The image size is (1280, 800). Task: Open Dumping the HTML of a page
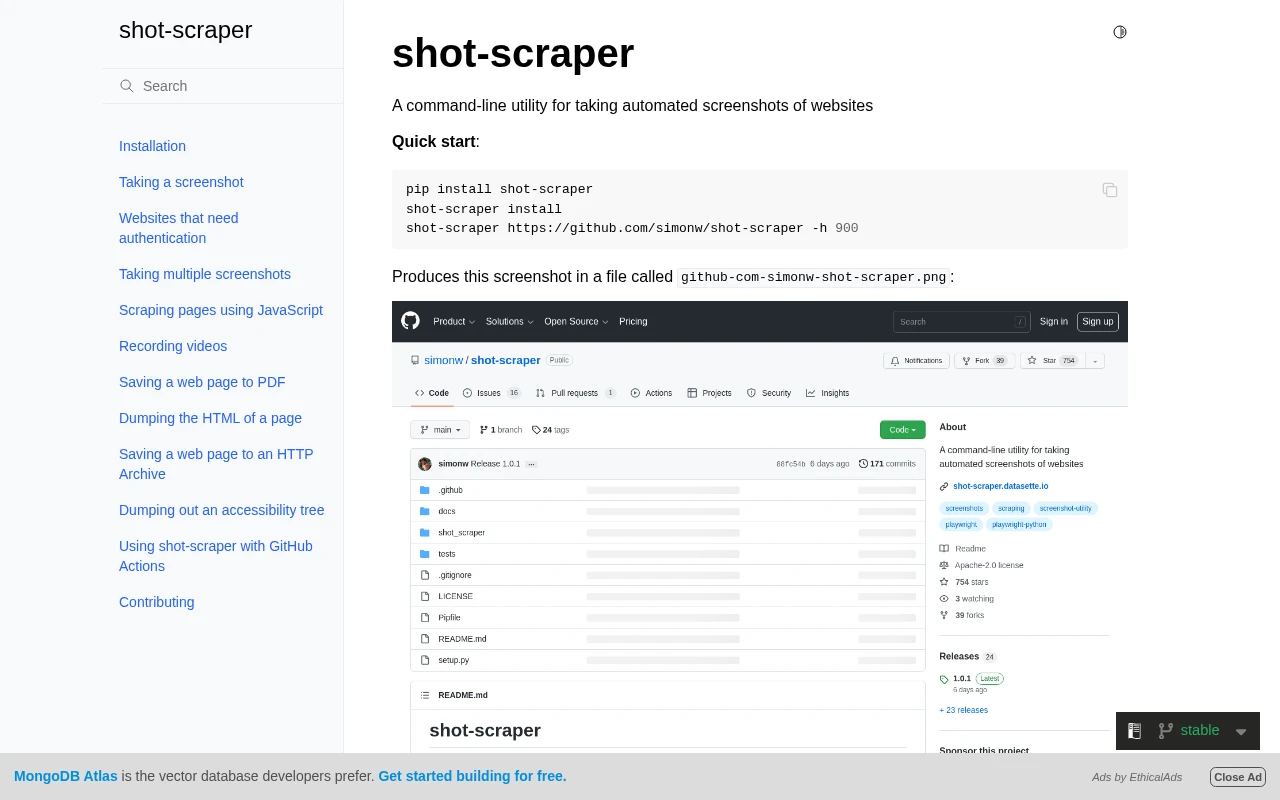[210, 418]
